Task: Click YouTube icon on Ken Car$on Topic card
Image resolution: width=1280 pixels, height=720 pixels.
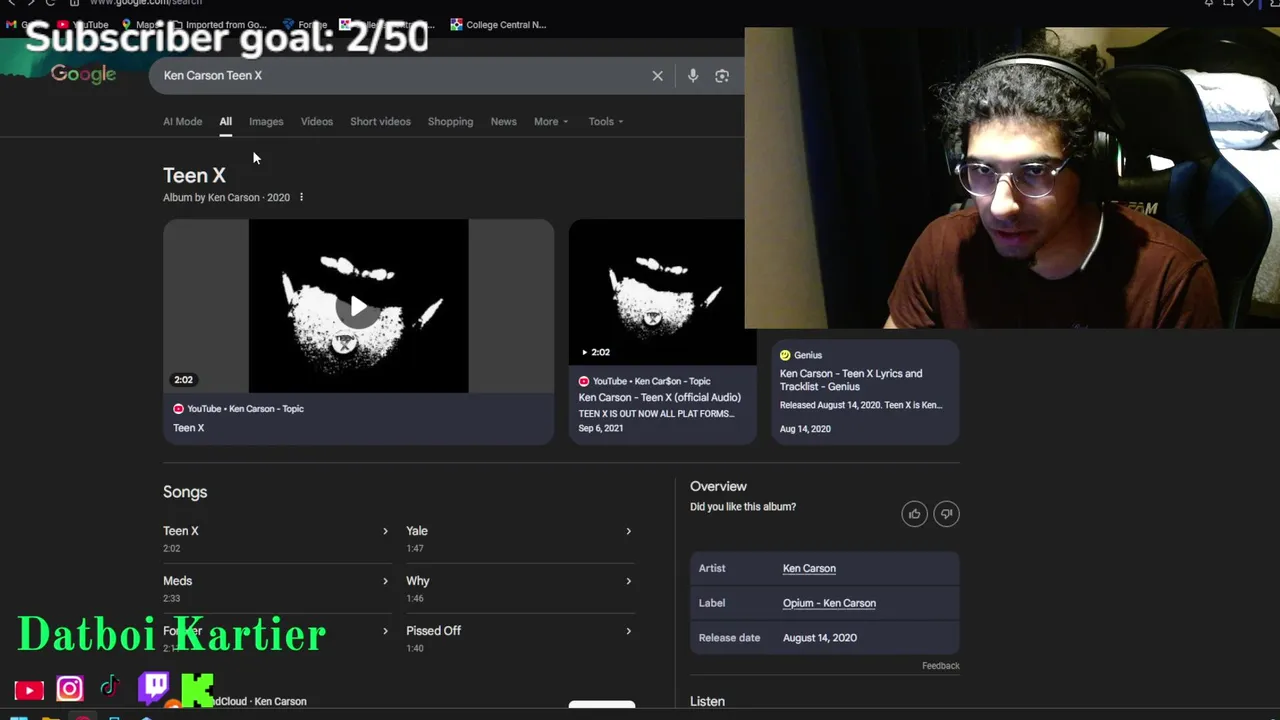Action: pos(584,381)
